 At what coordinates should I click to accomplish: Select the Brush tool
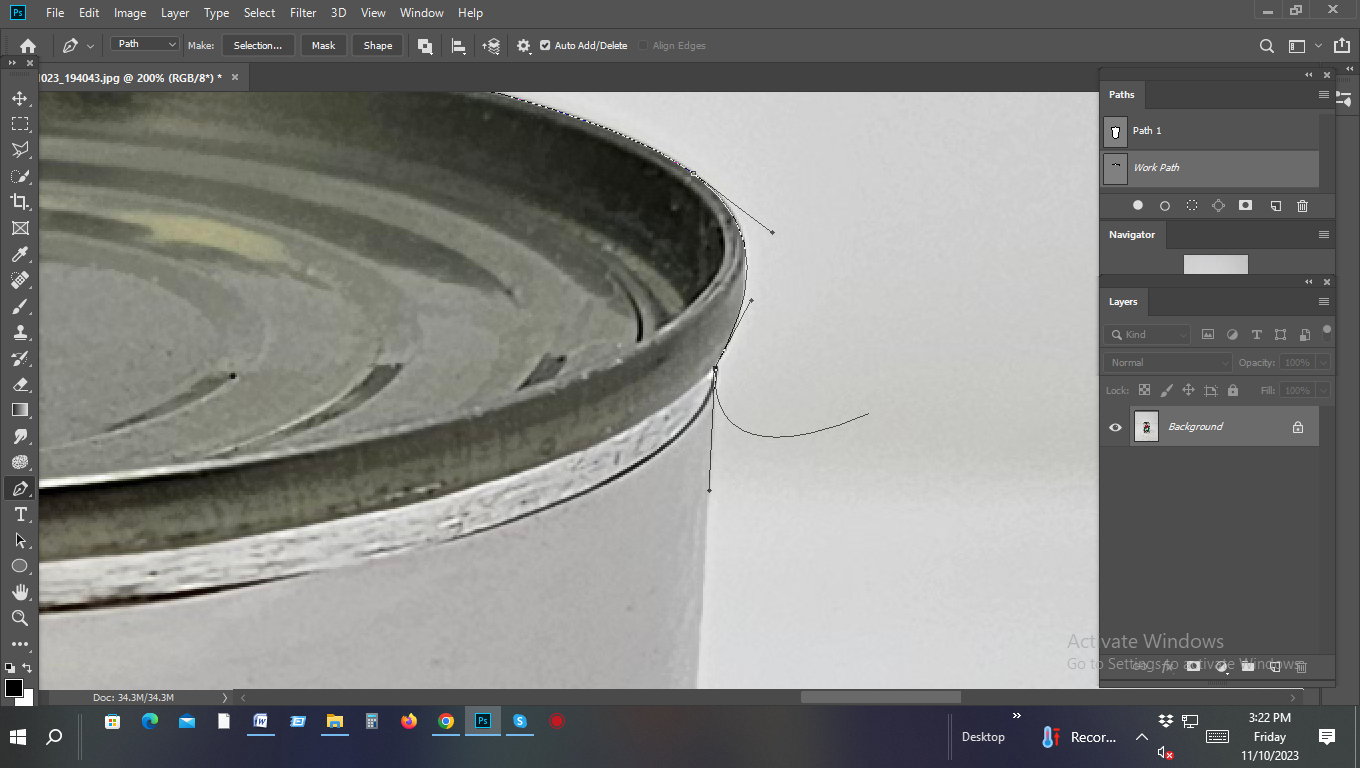pos(19,306)
